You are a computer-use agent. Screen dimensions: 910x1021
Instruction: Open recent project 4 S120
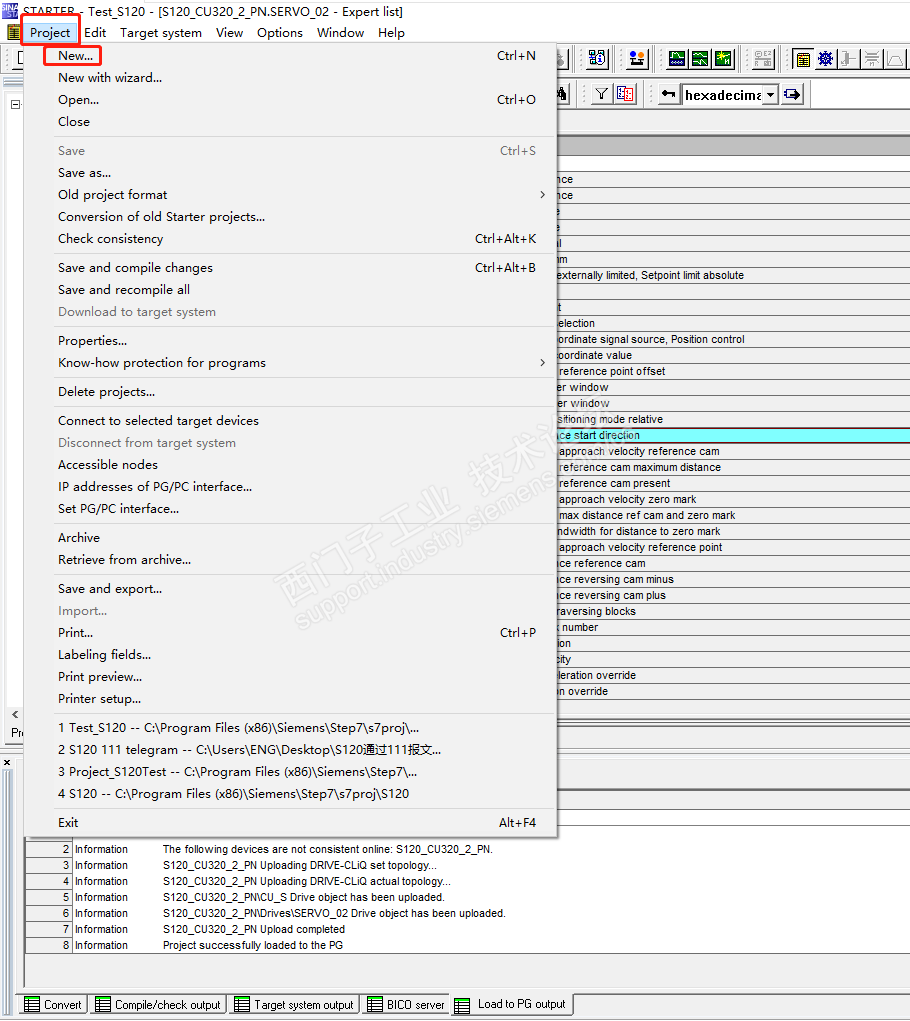(x=234, y=794)
